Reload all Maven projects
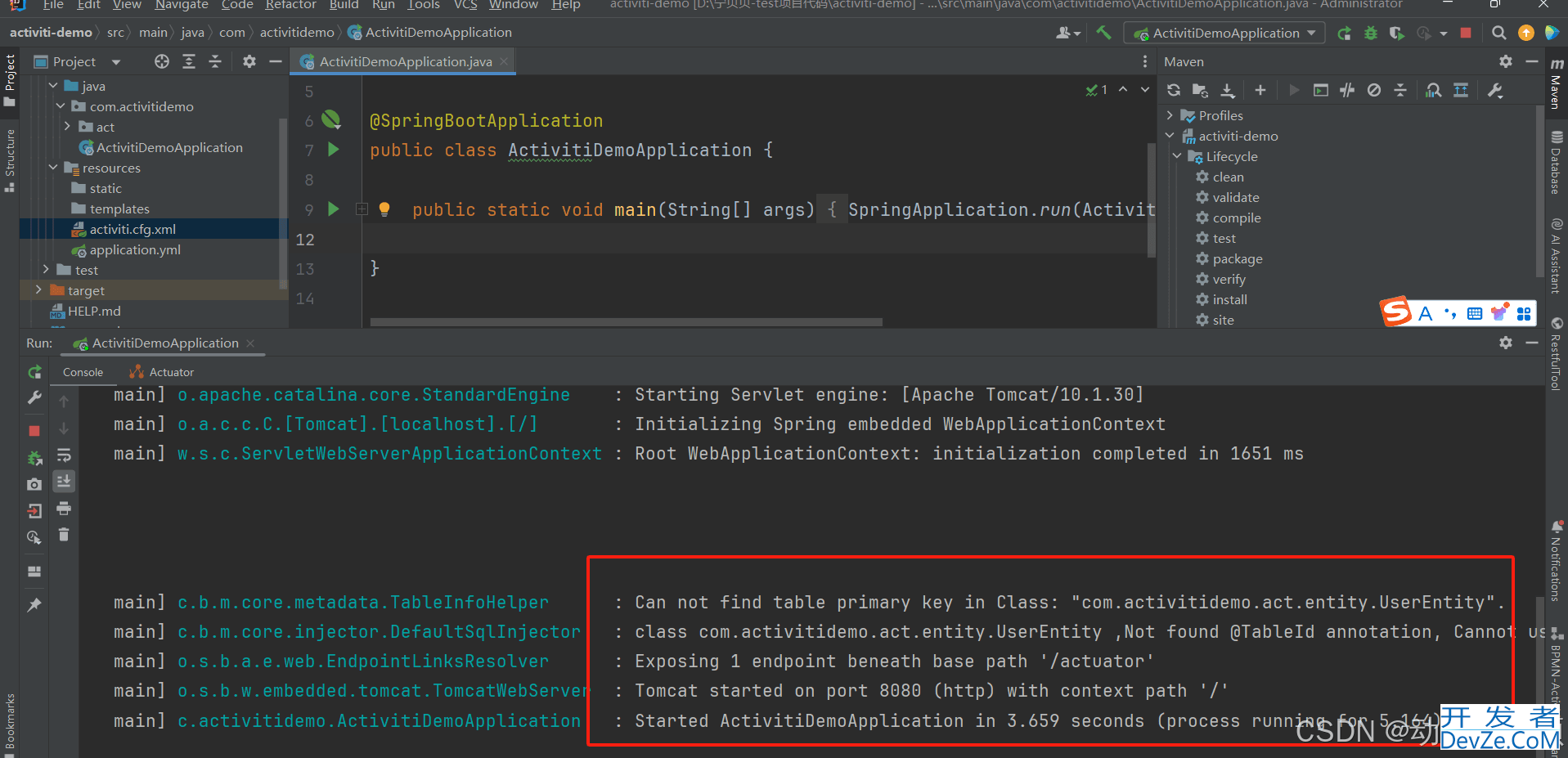Viewport: 1568px width, 758px height. 1174,90
